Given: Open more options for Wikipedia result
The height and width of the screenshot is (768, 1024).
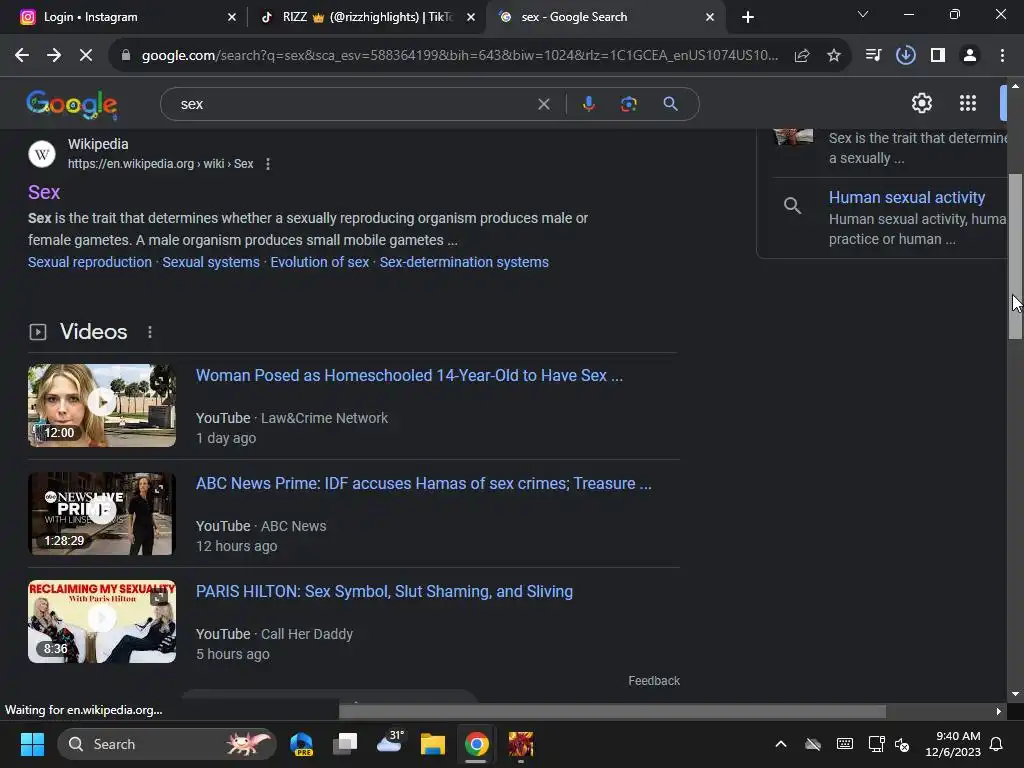Looking at the screenshot, I should pyautogui.click(x=268, y=164).
